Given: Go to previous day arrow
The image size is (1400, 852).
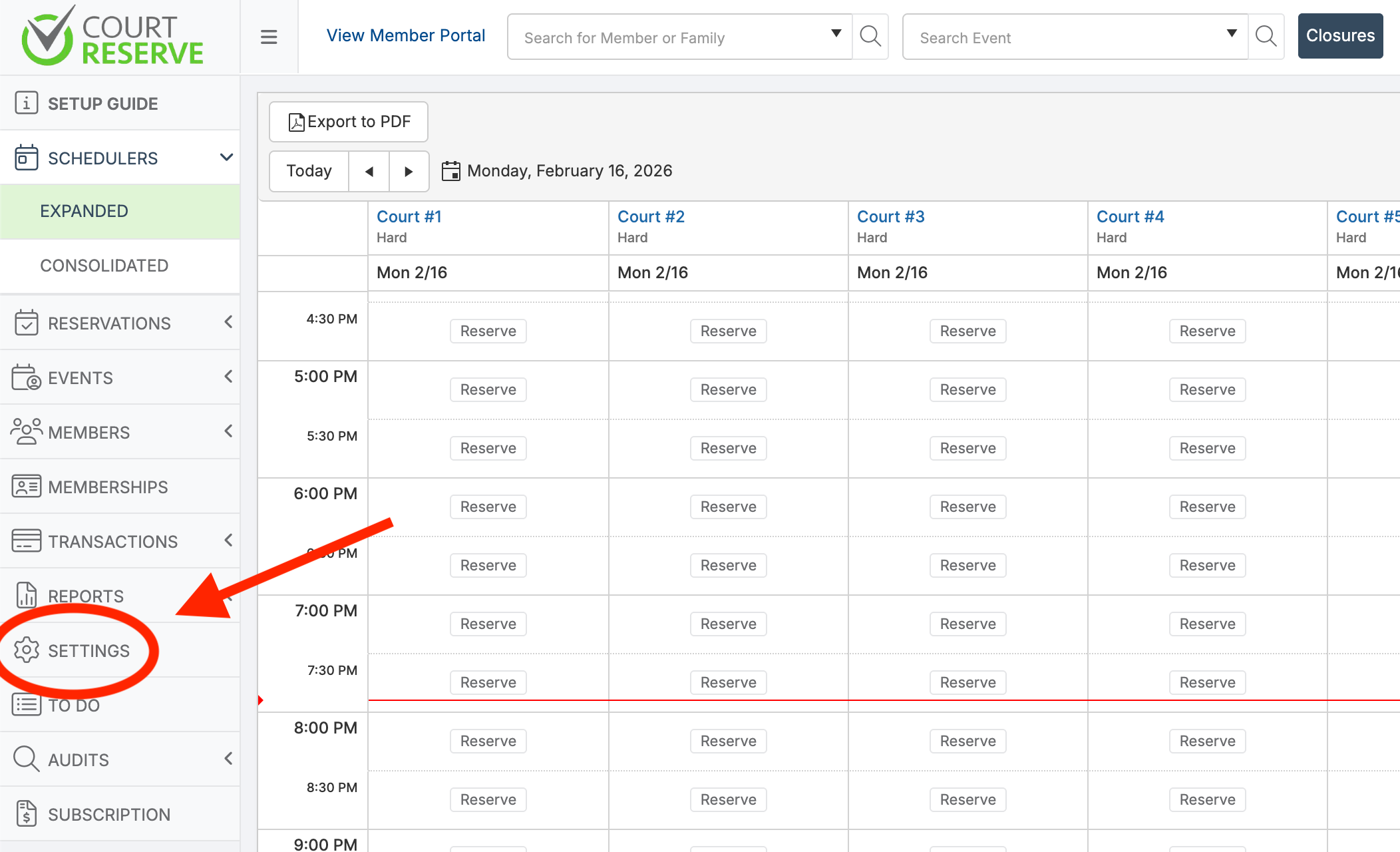Looking at the screenshot, I should (369, 171).
